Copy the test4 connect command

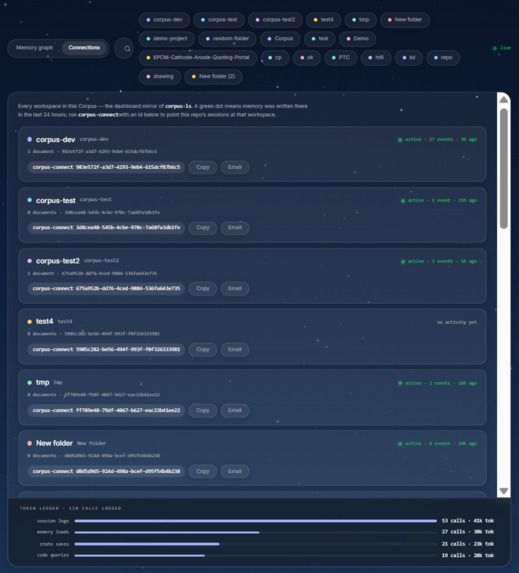pos(202,350)
